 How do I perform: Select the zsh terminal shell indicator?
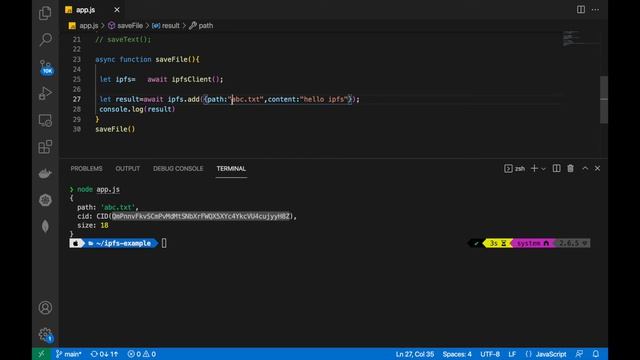[514, 169]
